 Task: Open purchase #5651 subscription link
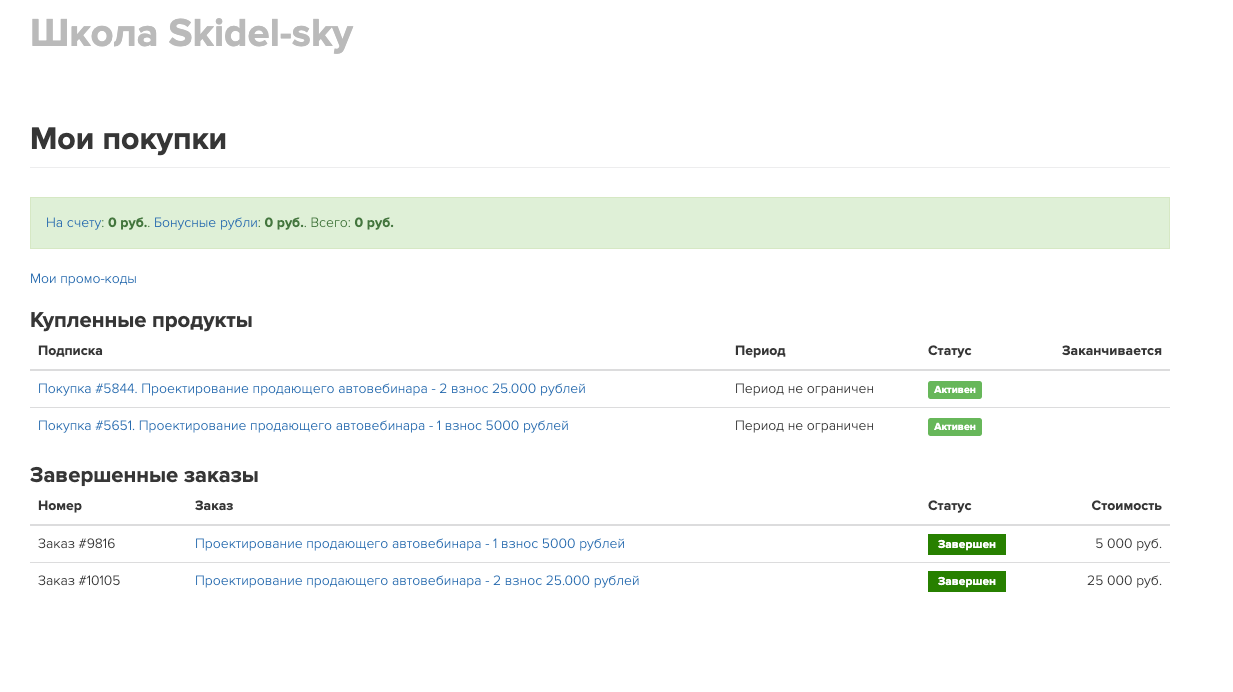click(303, 425)
